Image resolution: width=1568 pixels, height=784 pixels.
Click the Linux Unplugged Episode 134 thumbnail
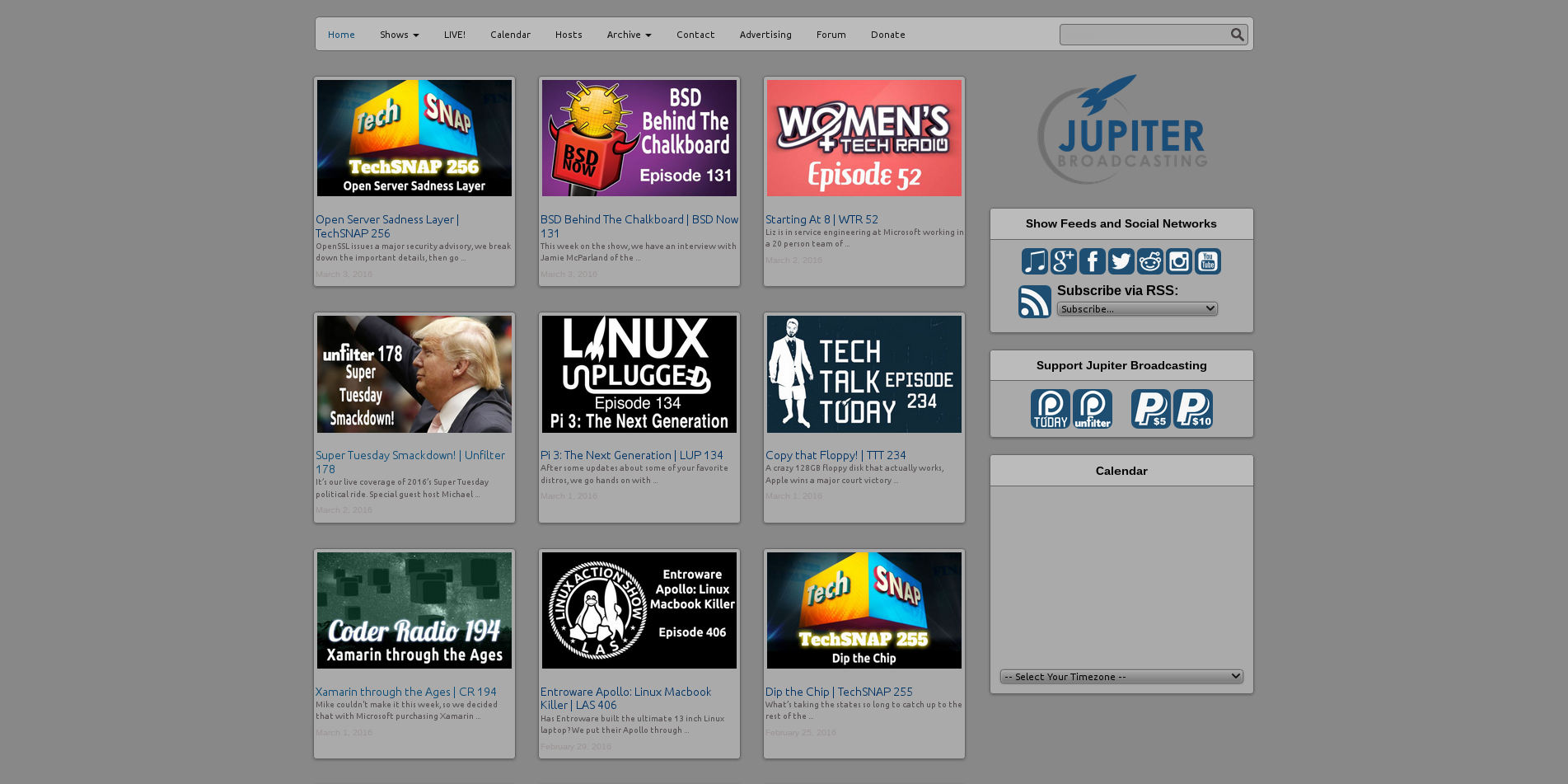pyautogui.click(x=639, y=374)
